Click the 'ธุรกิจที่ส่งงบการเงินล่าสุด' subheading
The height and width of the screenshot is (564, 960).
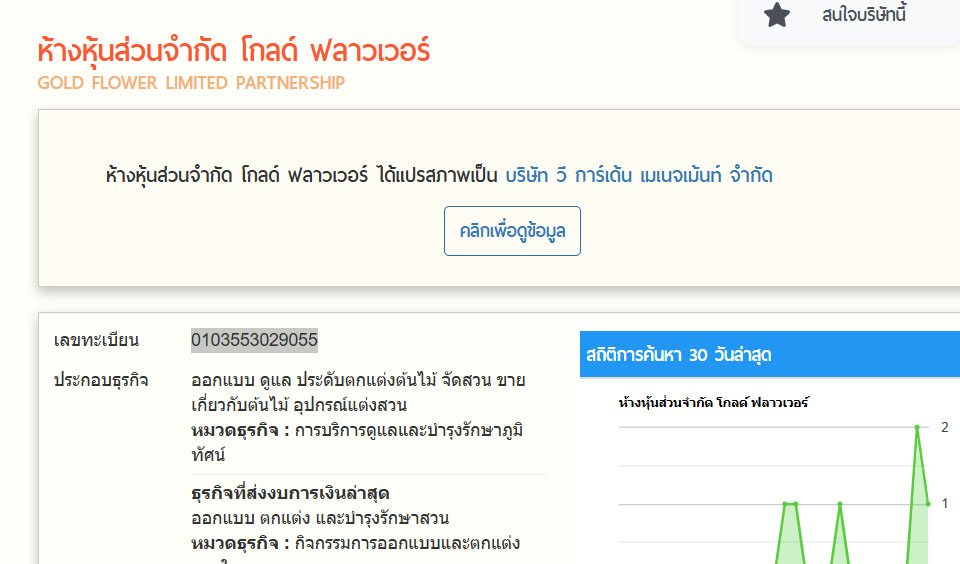[290, 493]
